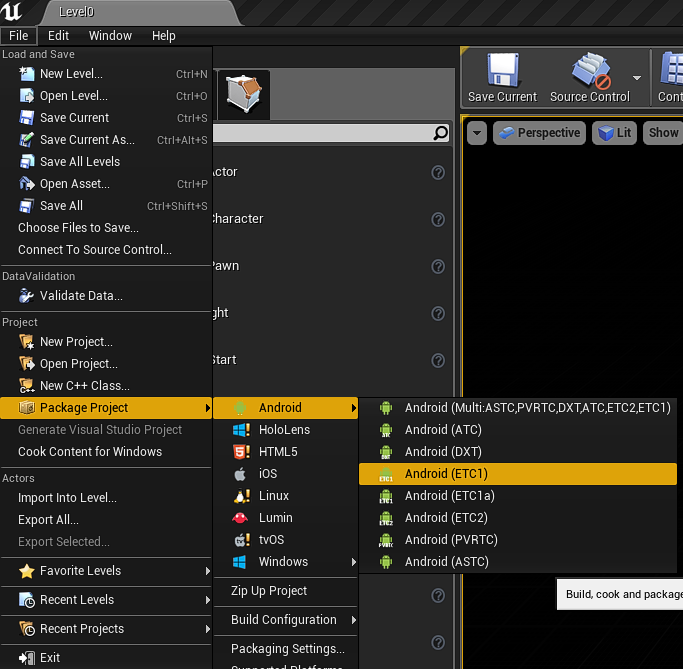Select Android (ETC2) packaging option

pyautogui.click(x=517, y=518)
